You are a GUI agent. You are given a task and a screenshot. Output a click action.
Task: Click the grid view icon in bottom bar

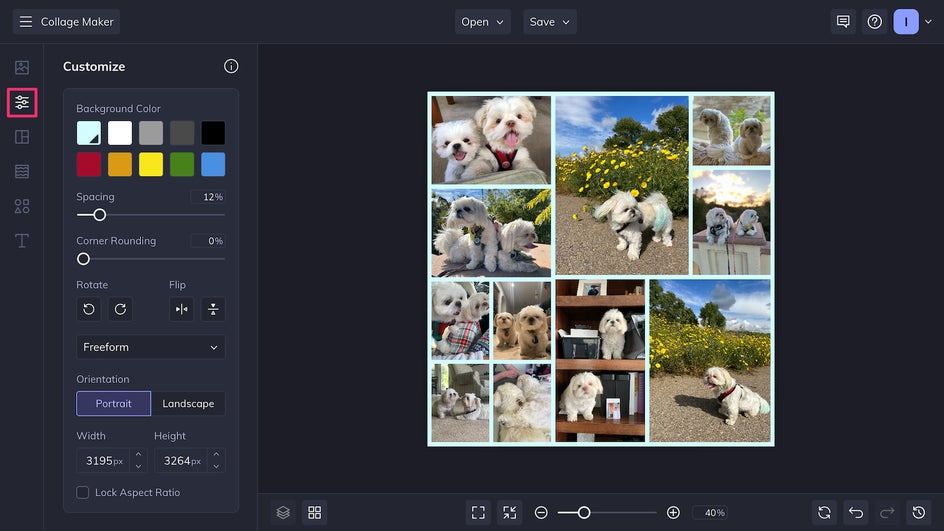pyautogui.click(x=314, y=512)
